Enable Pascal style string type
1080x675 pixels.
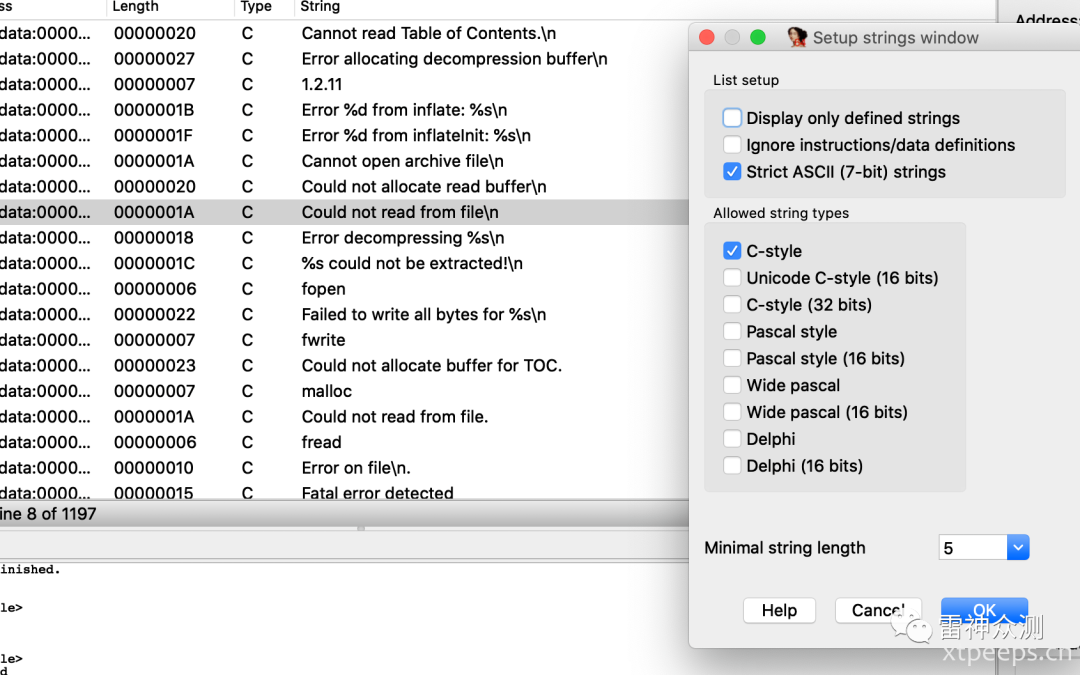[x=732, y=331]
